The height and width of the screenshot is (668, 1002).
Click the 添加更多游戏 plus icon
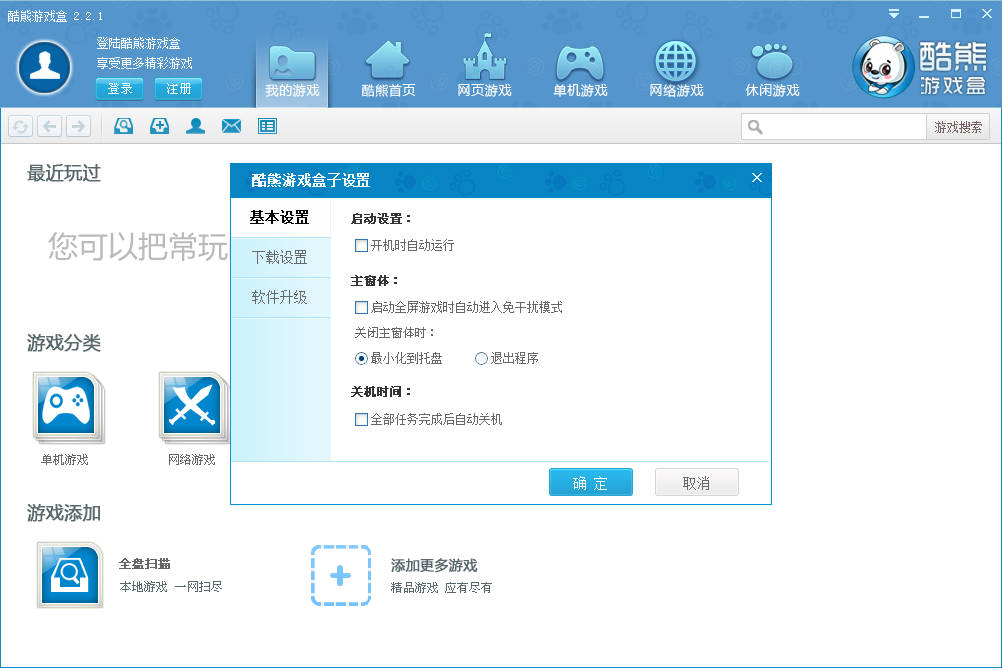pos(341,575)
